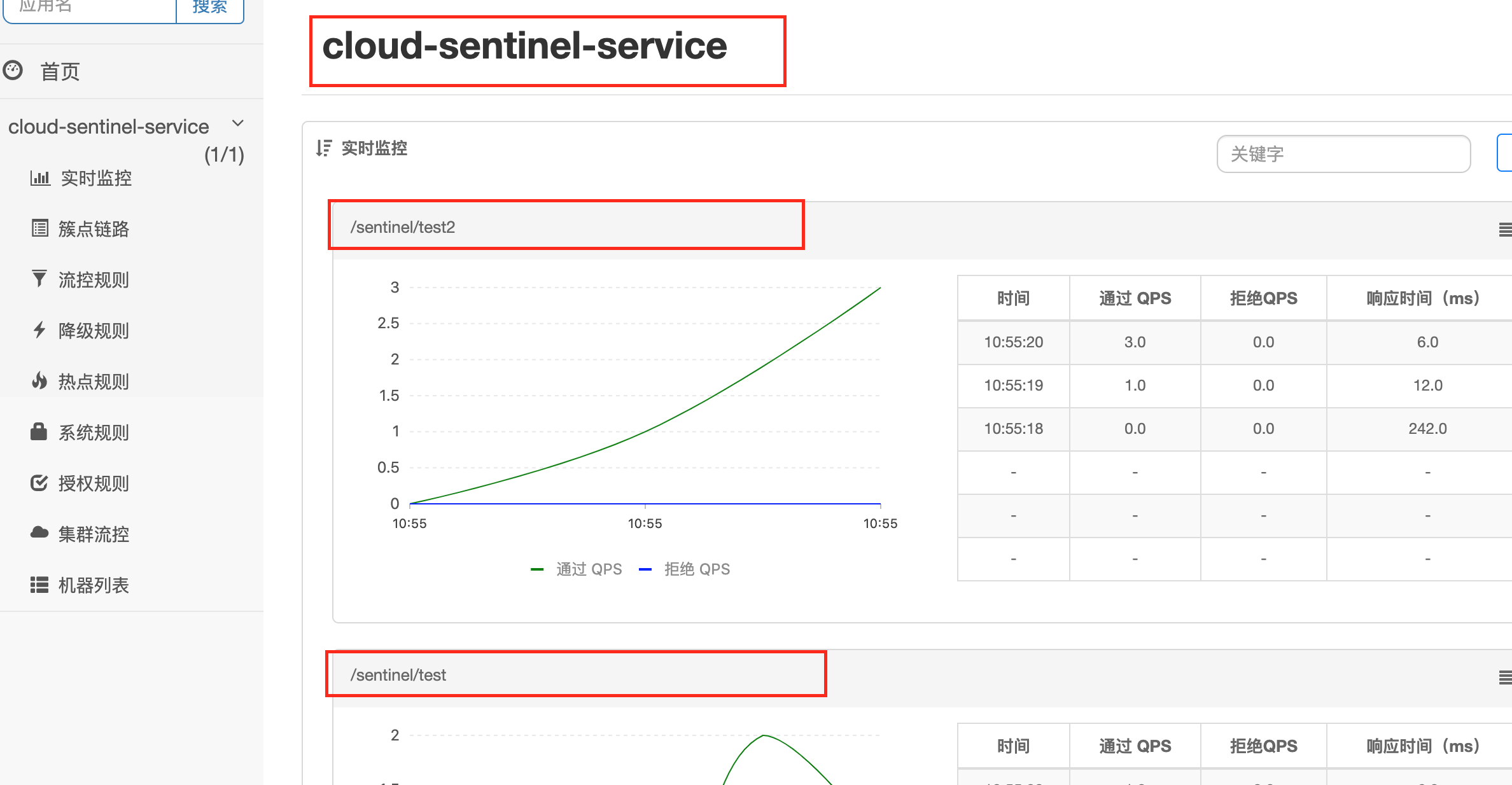This screenshot has height=785, width=1512.
Task: Collapse the cloud-sentinel-service sidebar chevron
Action: 238,123
